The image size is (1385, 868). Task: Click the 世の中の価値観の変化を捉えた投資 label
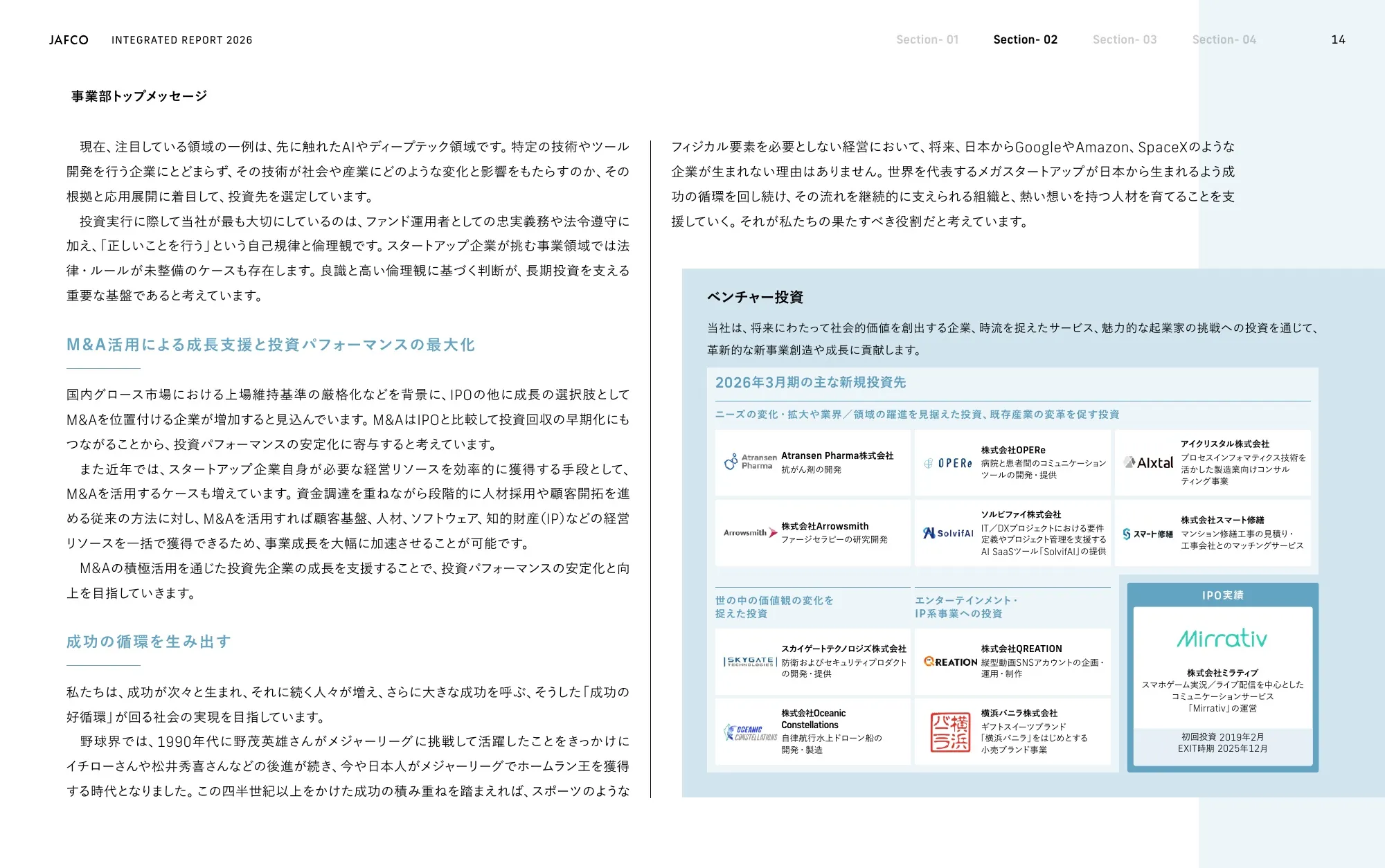[774, 607]
